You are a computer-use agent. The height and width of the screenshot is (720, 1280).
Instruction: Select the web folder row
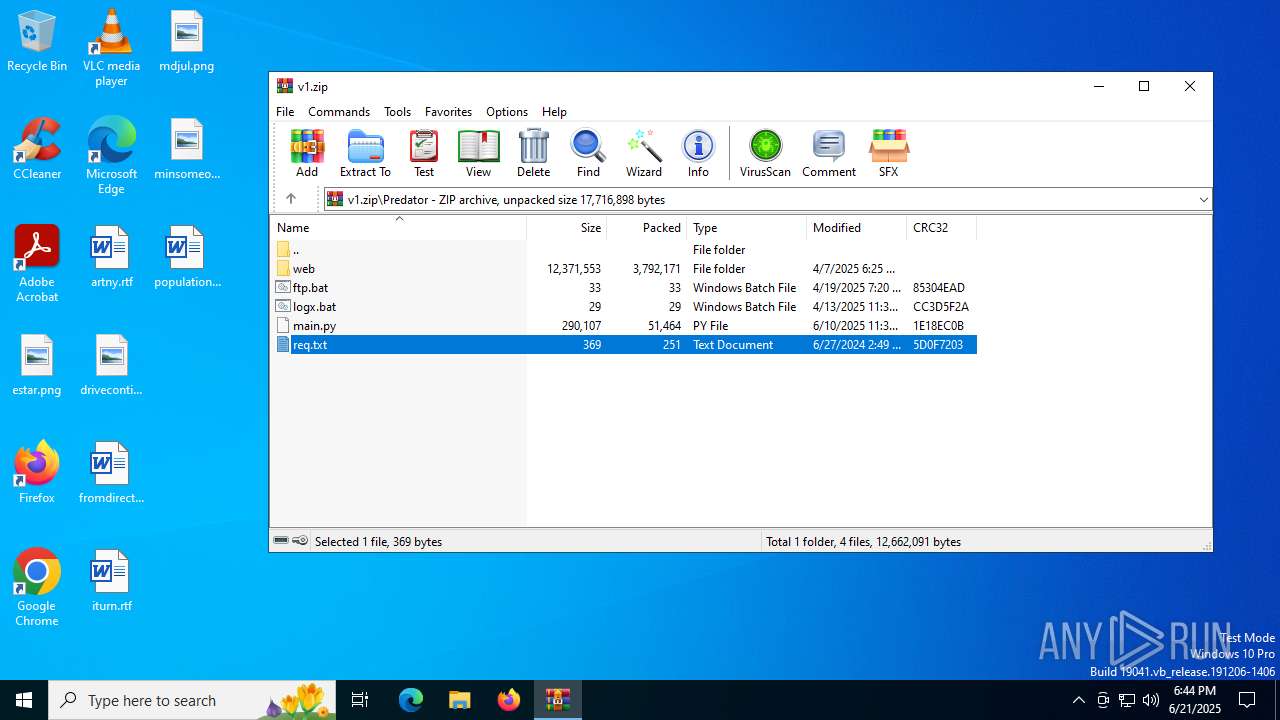pos(624,269)
